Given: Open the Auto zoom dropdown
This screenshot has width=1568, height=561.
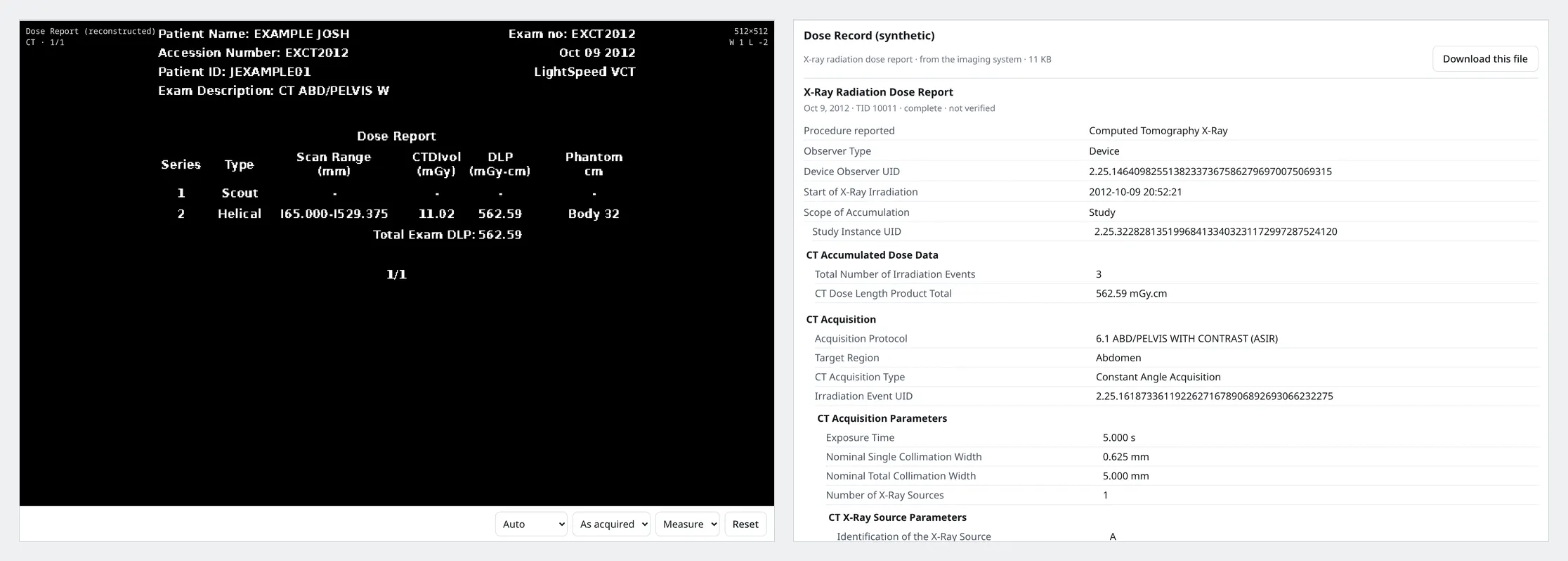Looking at the screenshot, I should [531, 524].
